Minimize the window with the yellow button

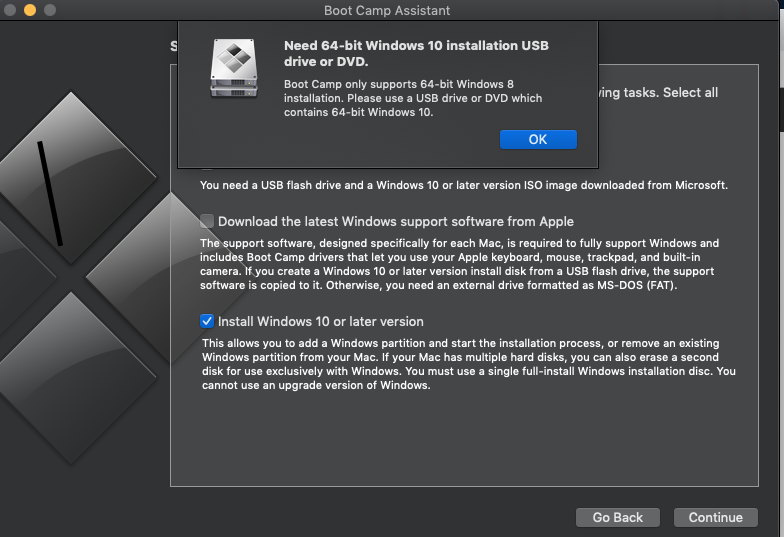(x=30, y=10)
